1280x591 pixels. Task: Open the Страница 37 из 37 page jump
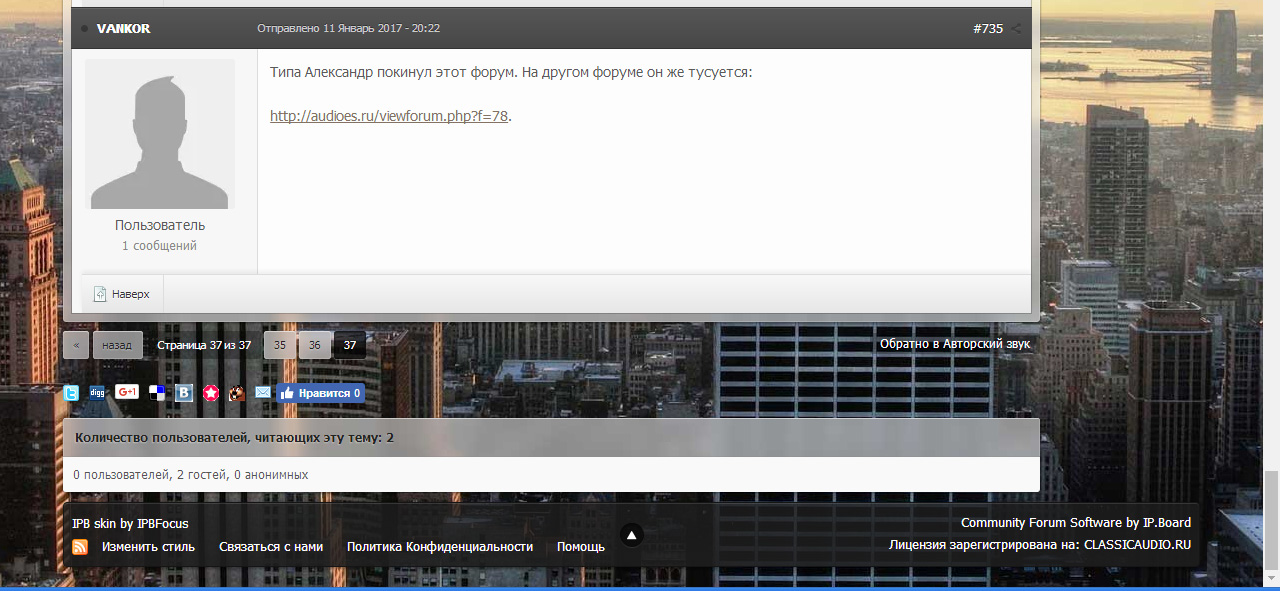(x=204, y=345)
